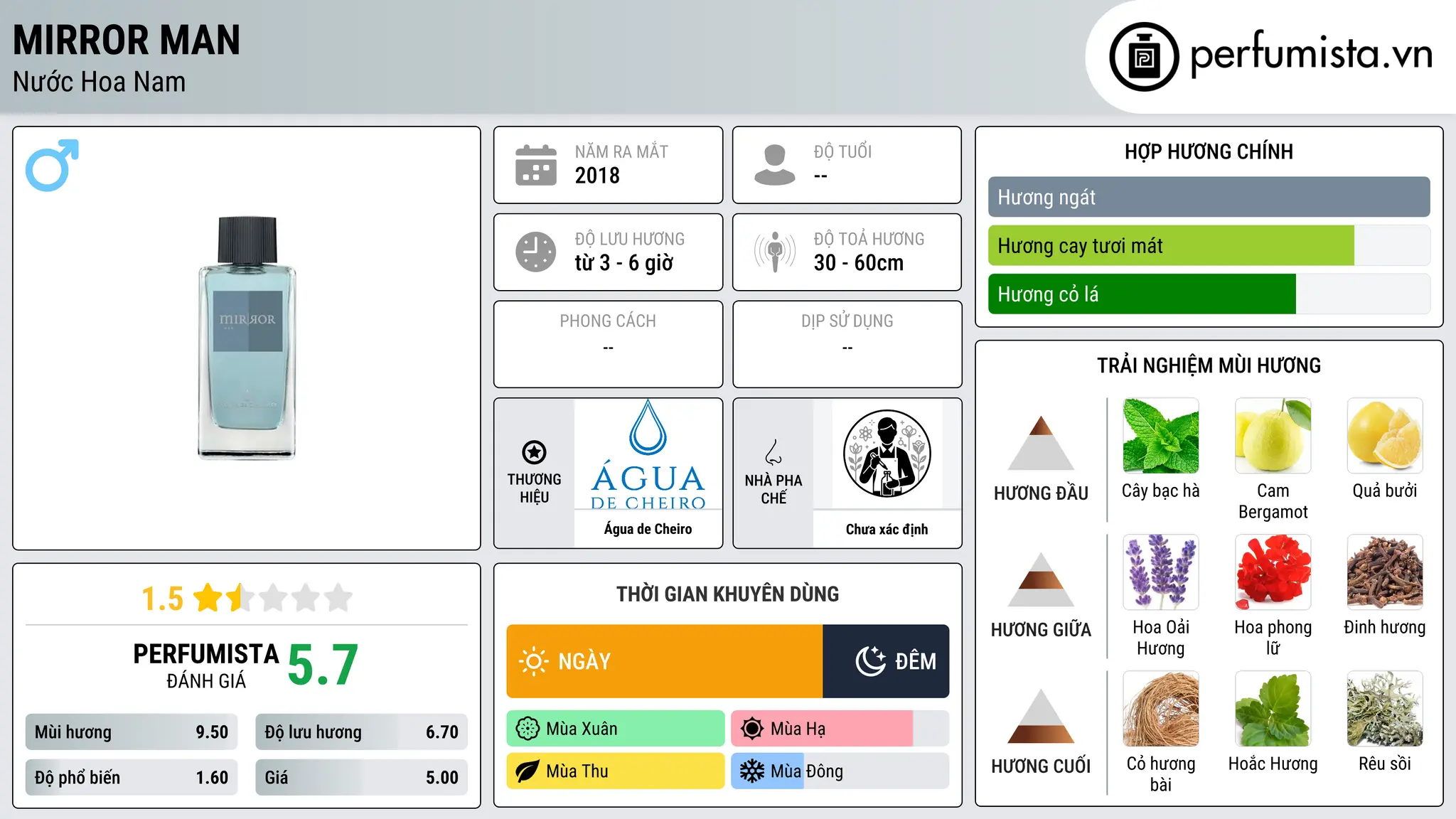Select the Cam Bergamot note image
Screen dimensions: 1456x819
tap(1273, 436)
